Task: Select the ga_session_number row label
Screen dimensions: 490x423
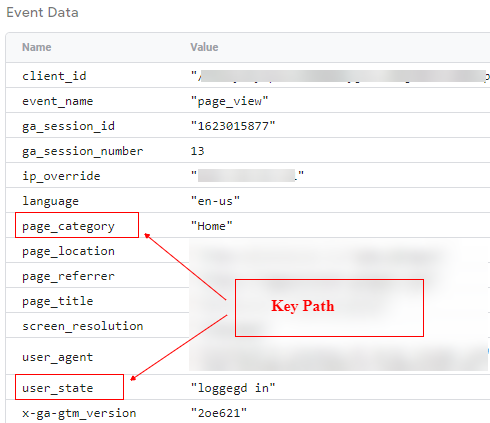Action: pos(83,151)
